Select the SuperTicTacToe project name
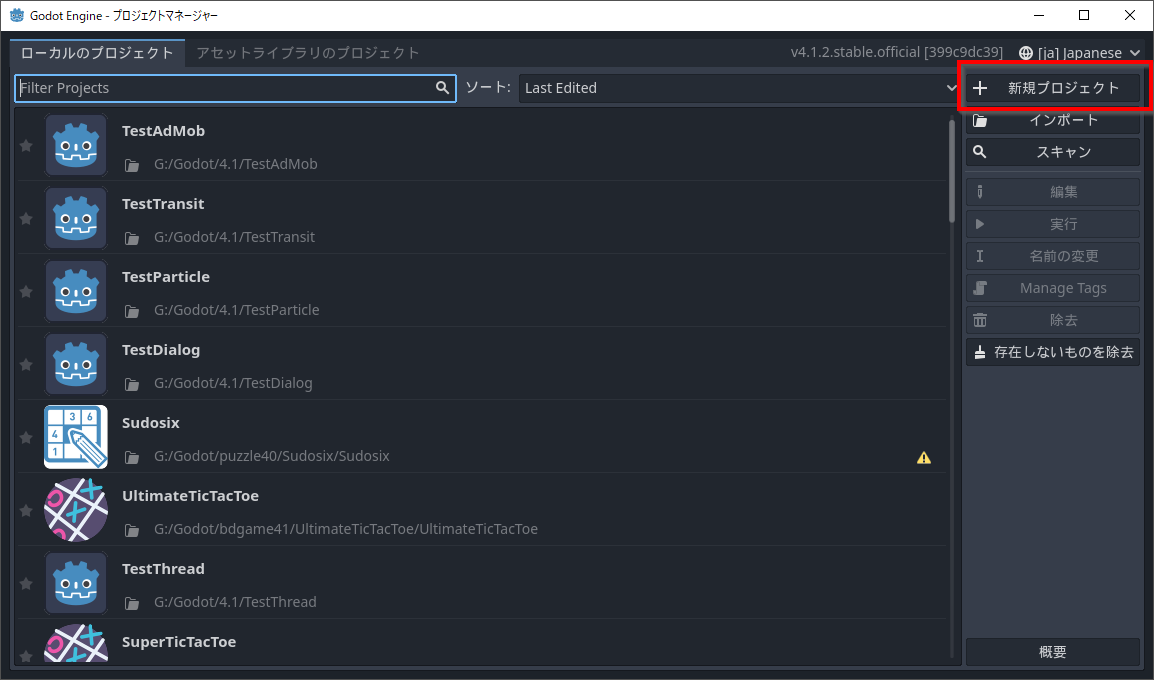Image resolution: width=1154 pixels, height=680 pixels. click(x=179, y=642)
